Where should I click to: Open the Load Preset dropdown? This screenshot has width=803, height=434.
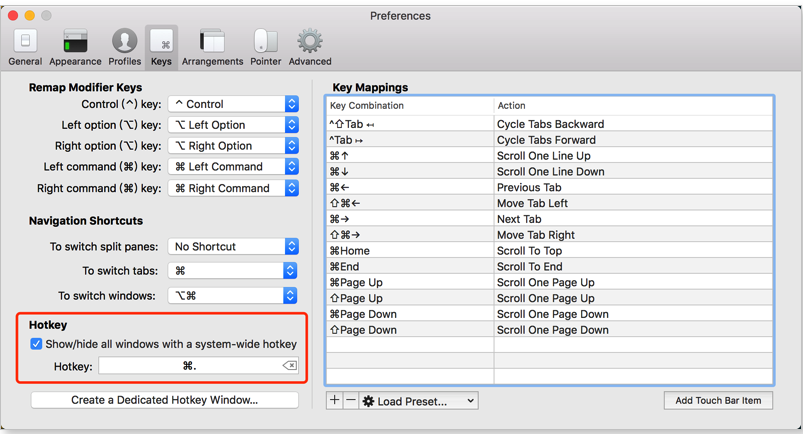click(x=419, y=401)
